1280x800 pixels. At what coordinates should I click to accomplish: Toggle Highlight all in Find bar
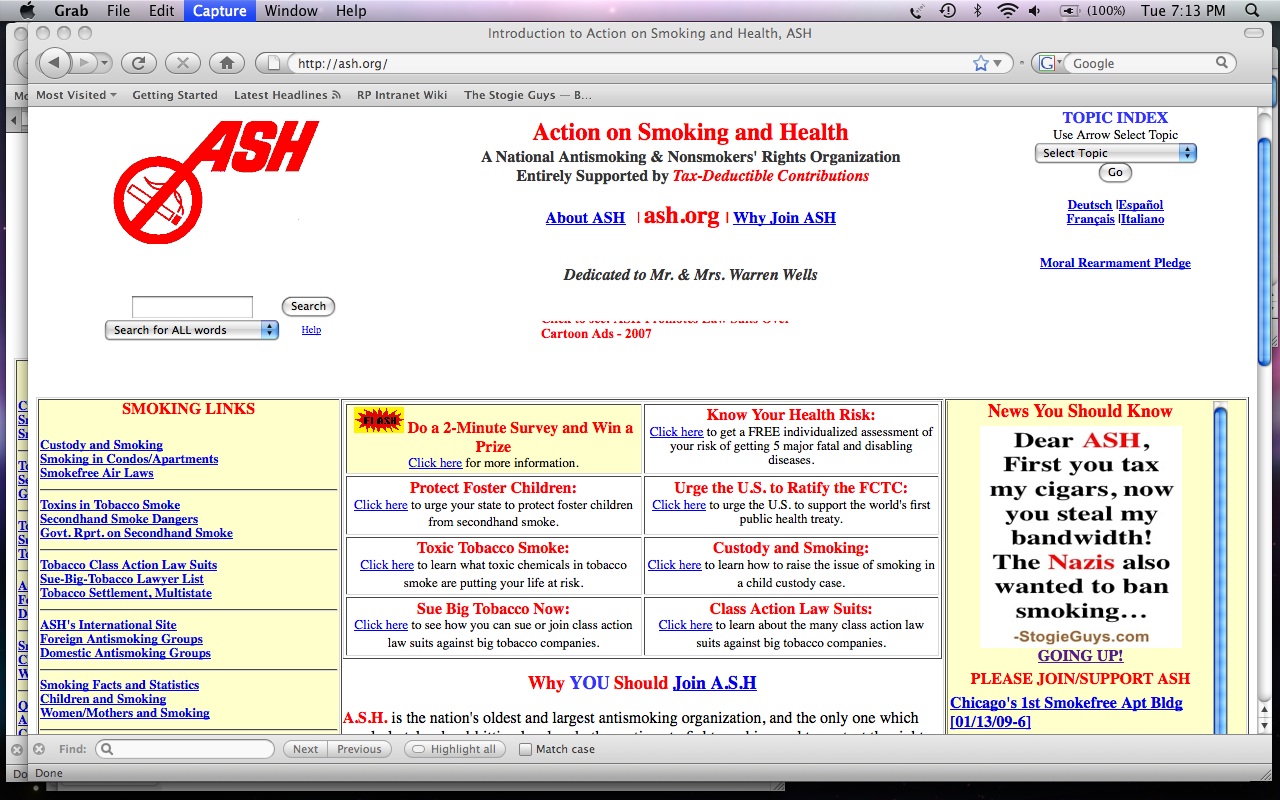click(x=455, y=749)
